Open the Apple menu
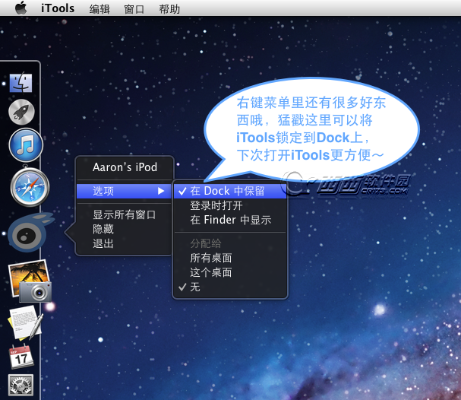Screen dimensions: 461x400 [21, 8]
